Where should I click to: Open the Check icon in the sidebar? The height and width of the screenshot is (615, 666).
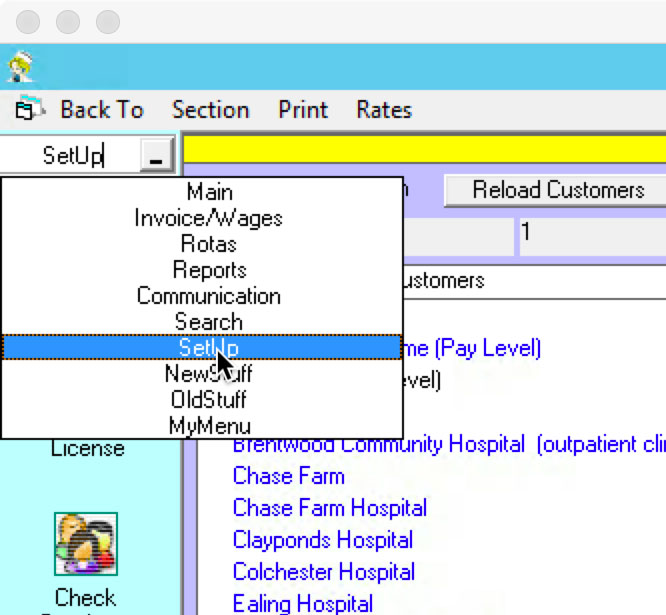tap(86, 545)
